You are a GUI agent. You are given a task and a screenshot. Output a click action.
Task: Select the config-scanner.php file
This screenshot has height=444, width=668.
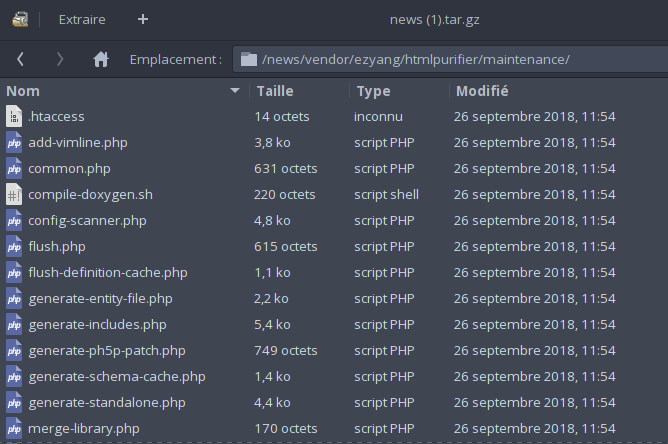click(x=334, y=220)
